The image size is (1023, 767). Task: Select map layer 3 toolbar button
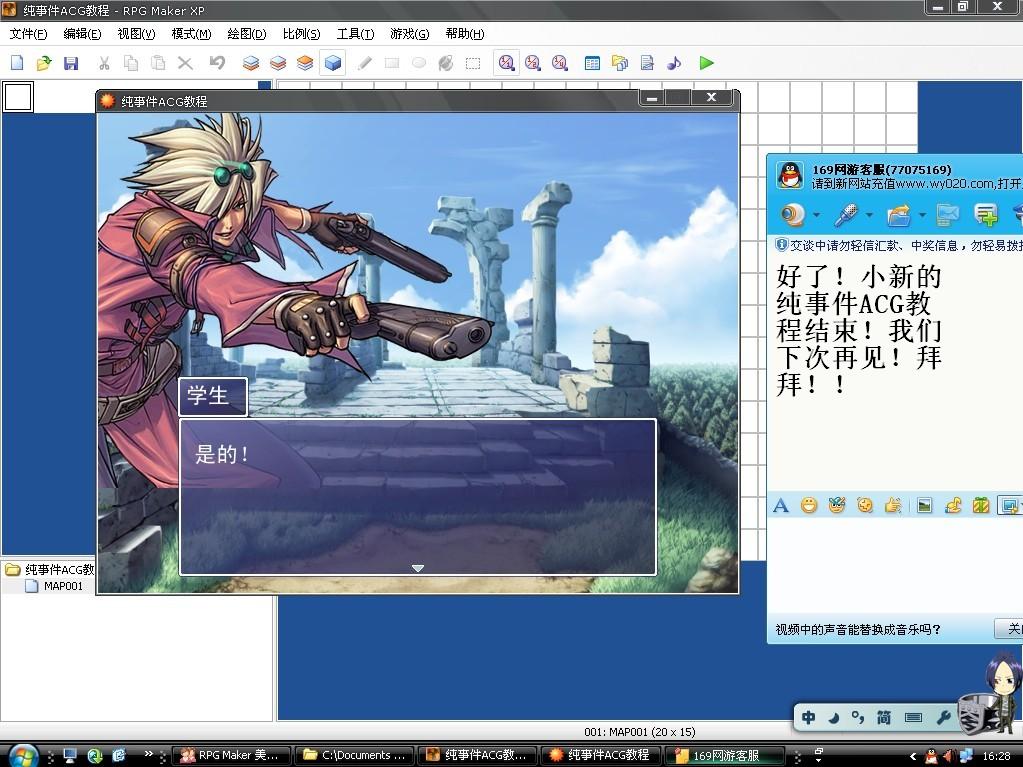[x=305, y=63]
